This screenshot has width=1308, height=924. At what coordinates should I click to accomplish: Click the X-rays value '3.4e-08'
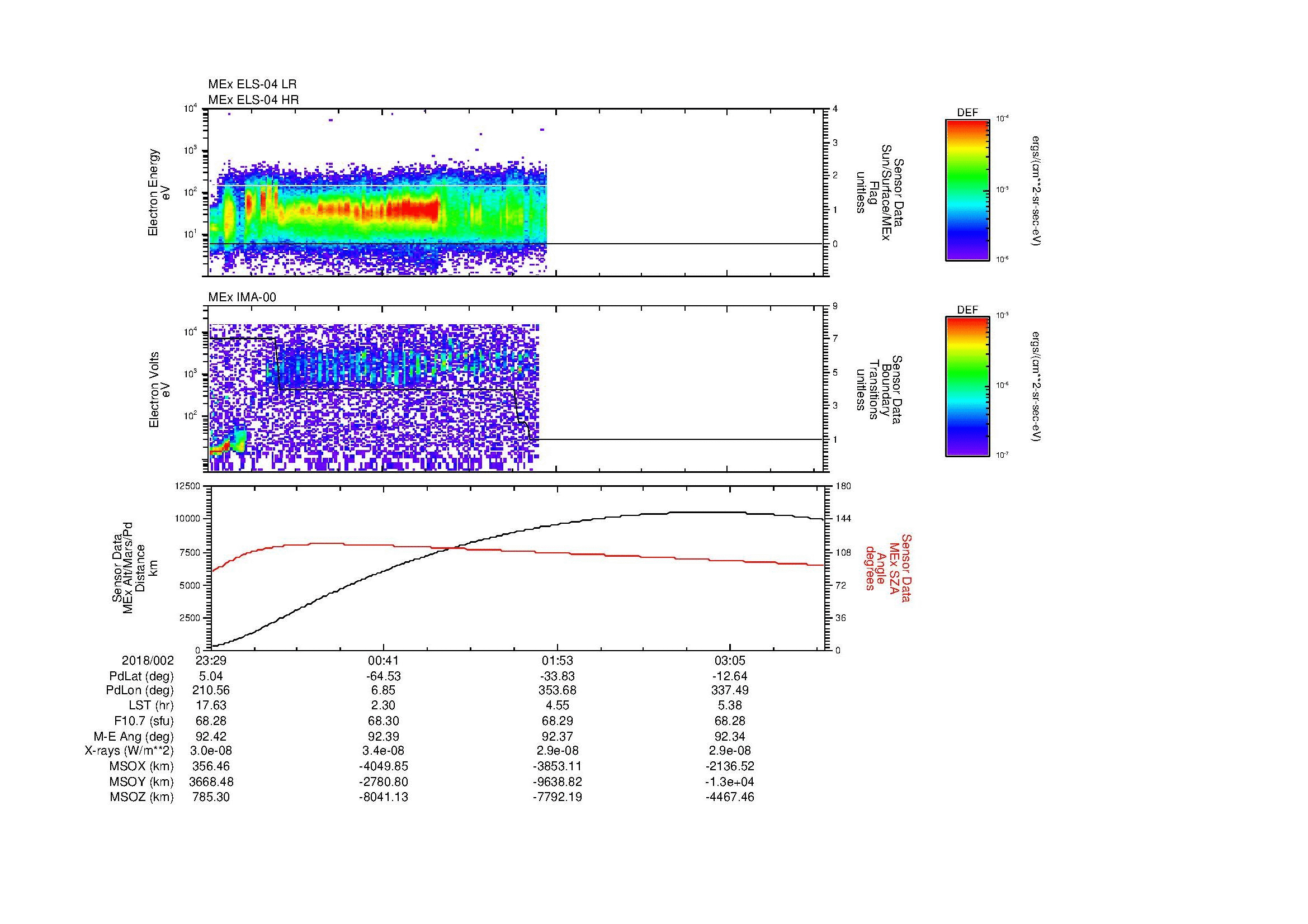pyautogui.click(x=384, y=751)
